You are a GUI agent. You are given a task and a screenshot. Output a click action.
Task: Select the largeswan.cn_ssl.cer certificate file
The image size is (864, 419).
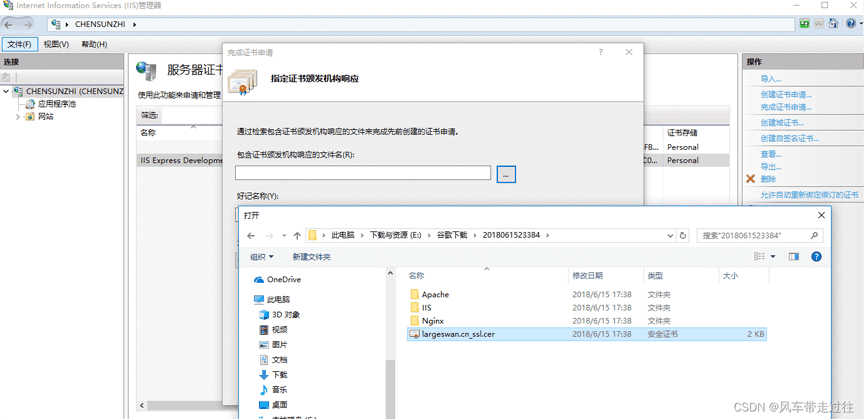587,334
